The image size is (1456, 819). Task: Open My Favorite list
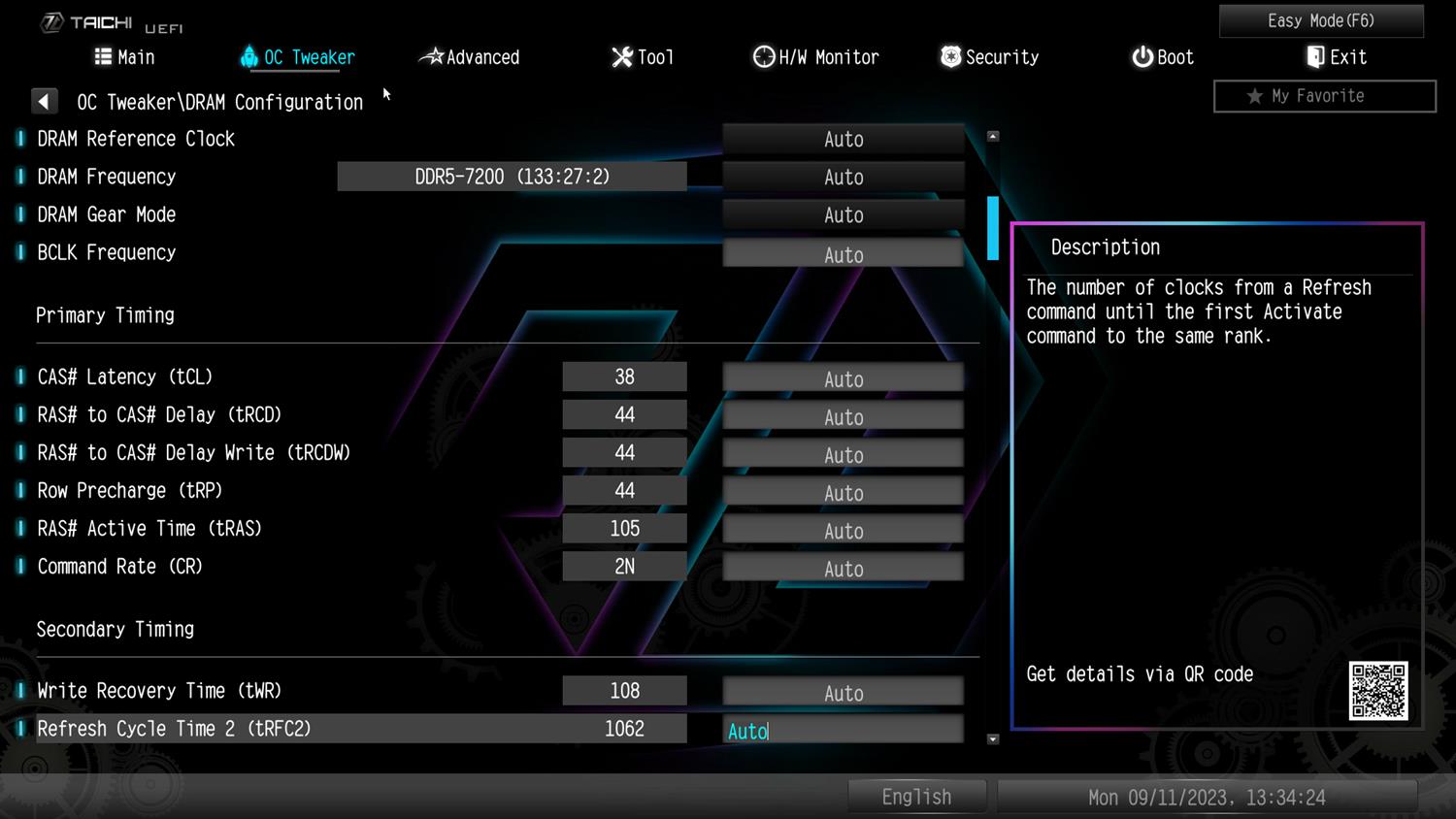(x=1324, y=96)
